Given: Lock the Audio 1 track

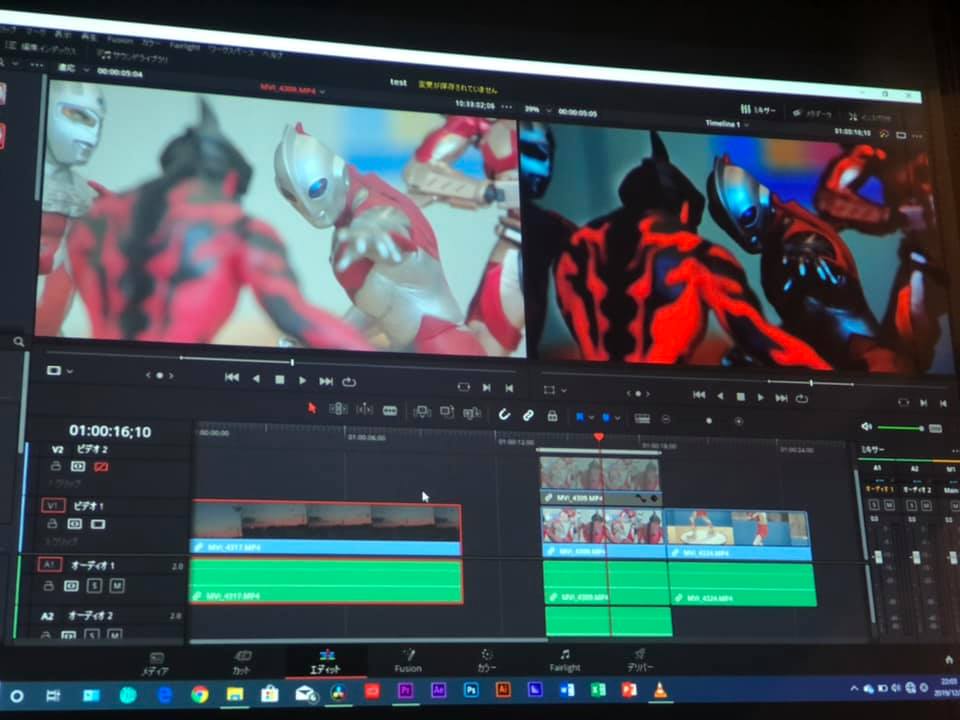Looking at the screenshot, I should point(48,586).
